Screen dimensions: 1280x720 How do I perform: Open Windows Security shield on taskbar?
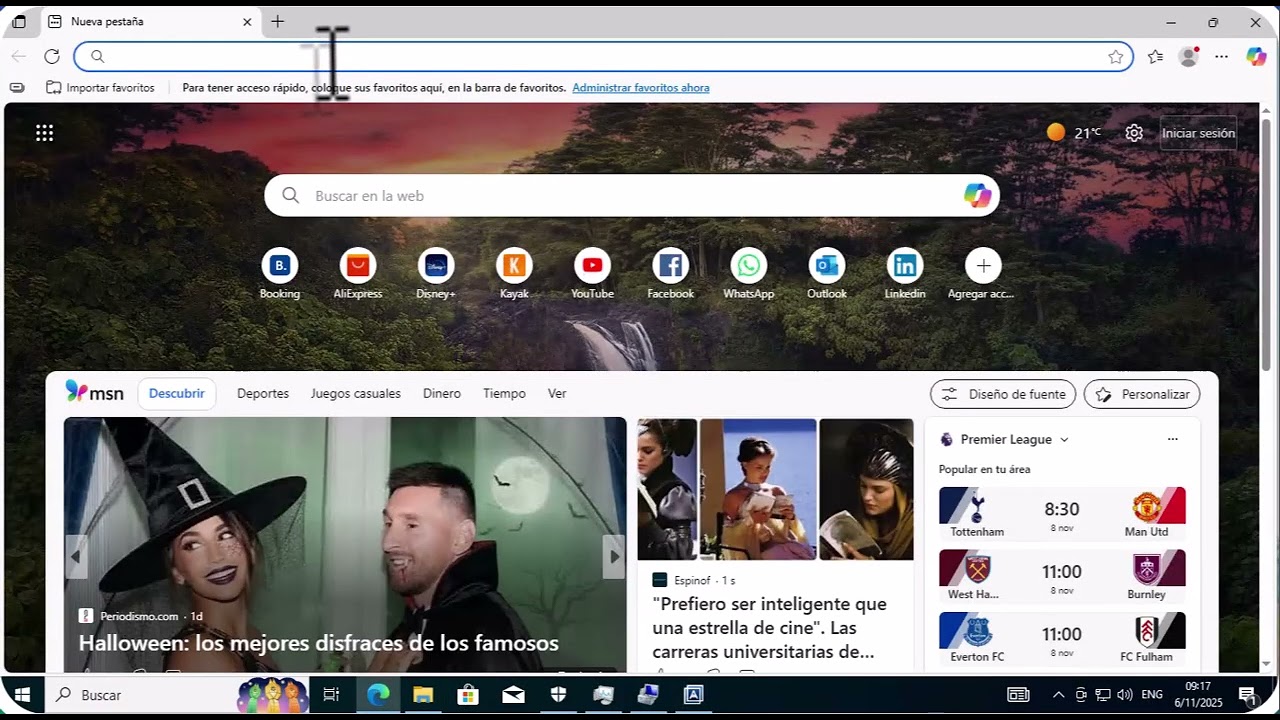point(558,695)
